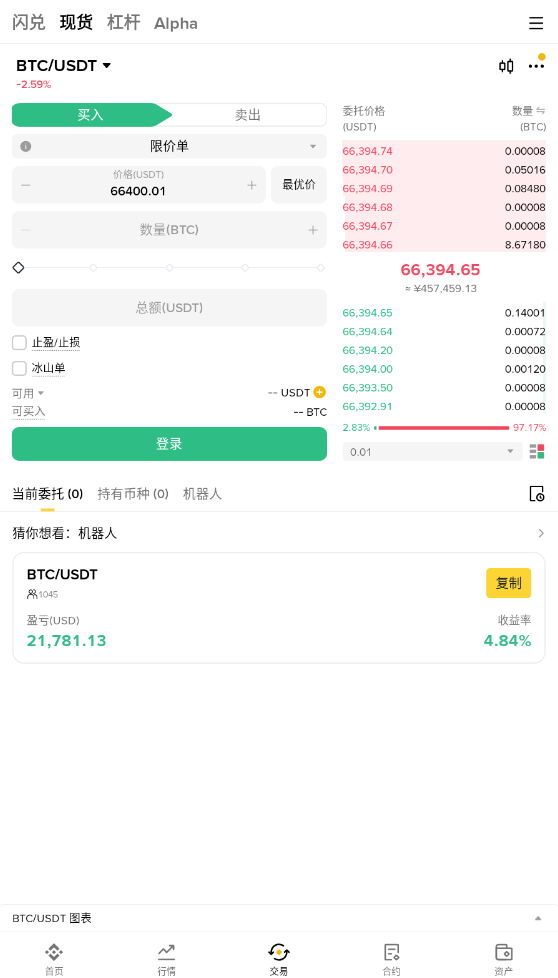Image resolution: width=558 pixels, height=978 pixels.
Task: Switch to the 卖出 sell side
Action: (x=248, y=115)
